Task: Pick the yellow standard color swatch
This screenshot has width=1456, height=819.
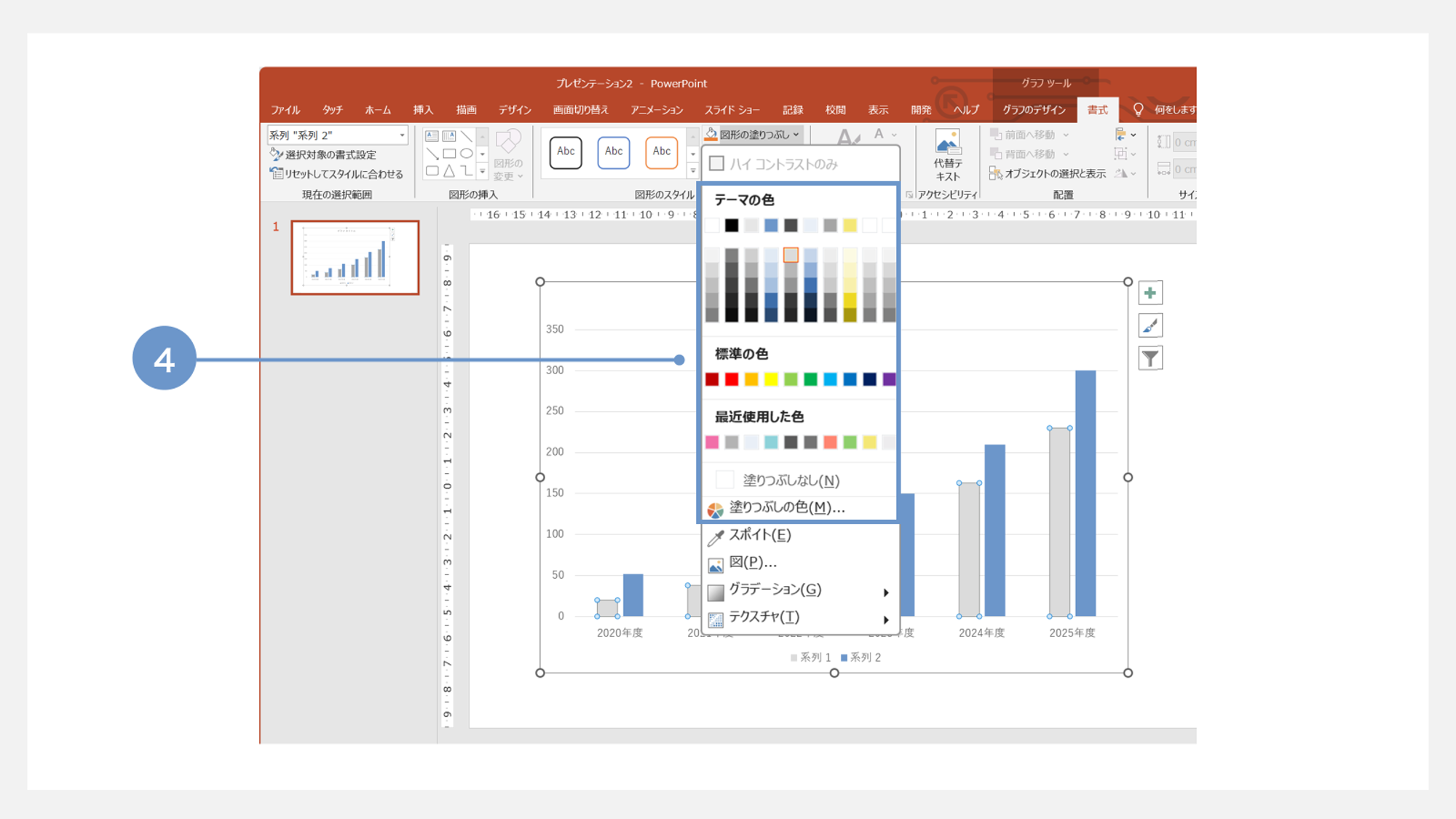Action: [x=771, y=379]
